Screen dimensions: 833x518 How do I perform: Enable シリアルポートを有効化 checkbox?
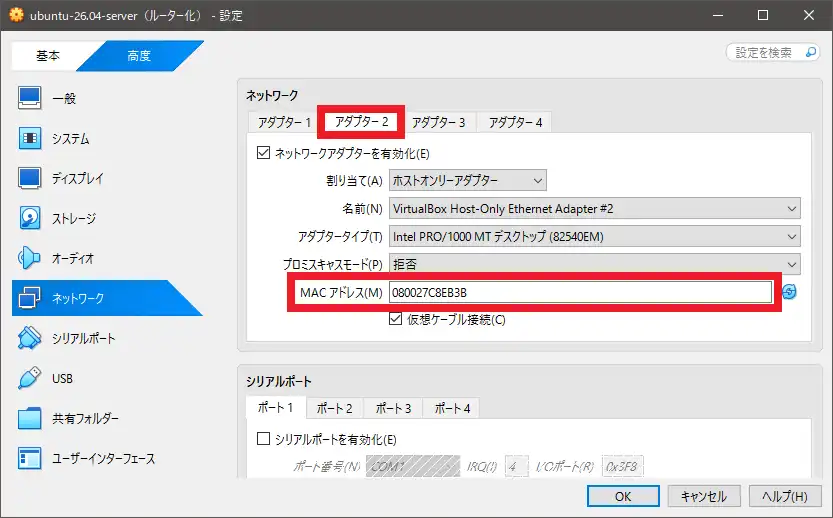264,439
